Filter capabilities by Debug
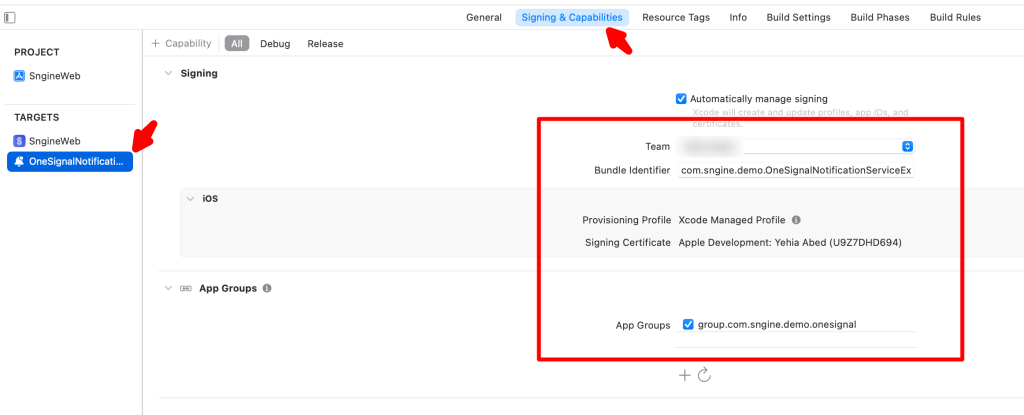1024x415 pixels. tap(275, 44)
